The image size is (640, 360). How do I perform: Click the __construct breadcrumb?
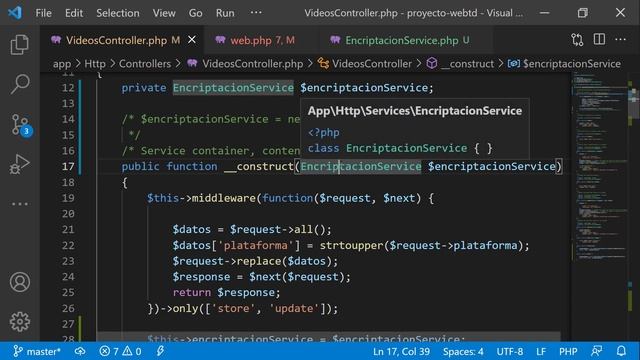point(468,64)
